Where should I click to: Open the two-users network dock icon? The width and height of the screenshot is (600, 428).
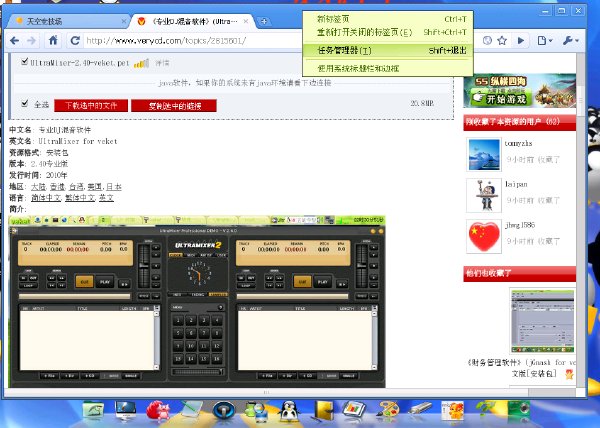256,412
